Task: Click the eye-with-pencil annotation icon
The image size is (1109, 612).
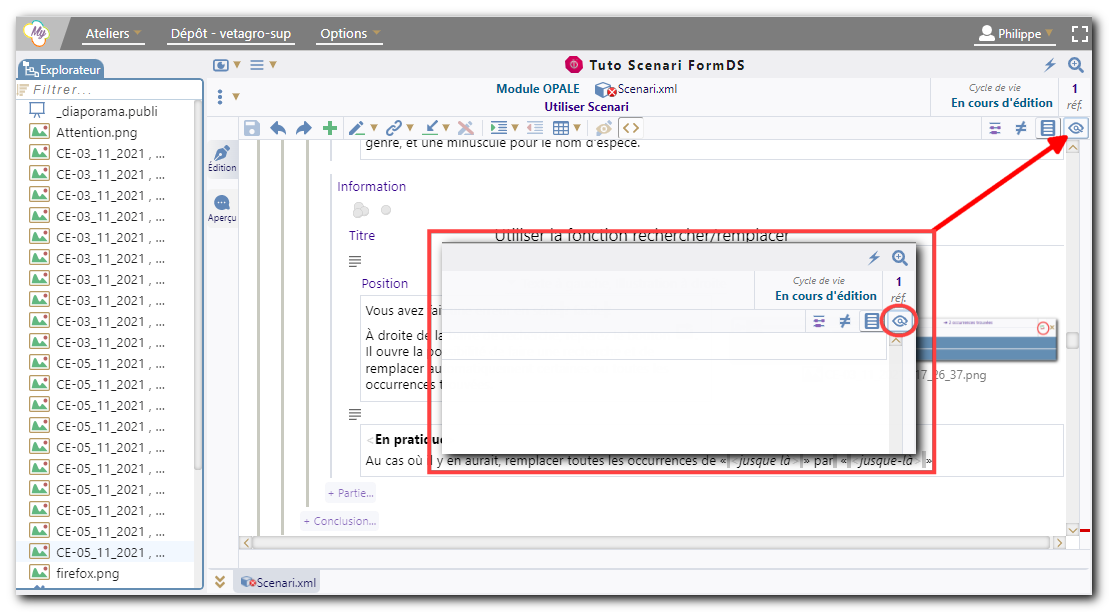Action: [x=603, y=128]
